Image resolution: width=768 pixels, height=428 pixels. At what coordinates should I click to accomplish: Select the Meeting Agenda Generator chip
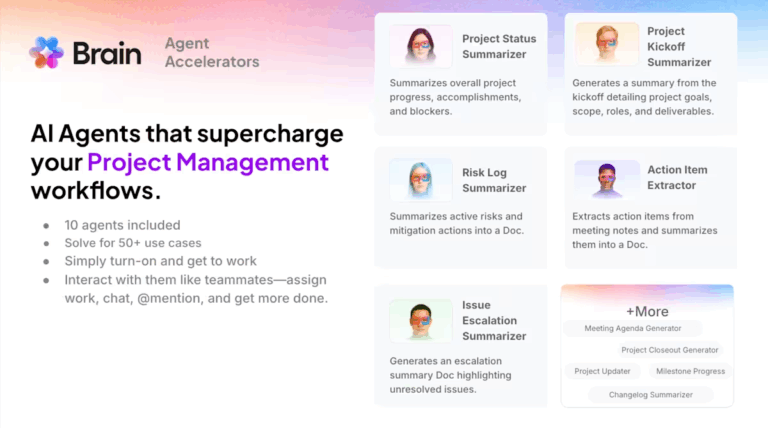click(x=635, y=328)
